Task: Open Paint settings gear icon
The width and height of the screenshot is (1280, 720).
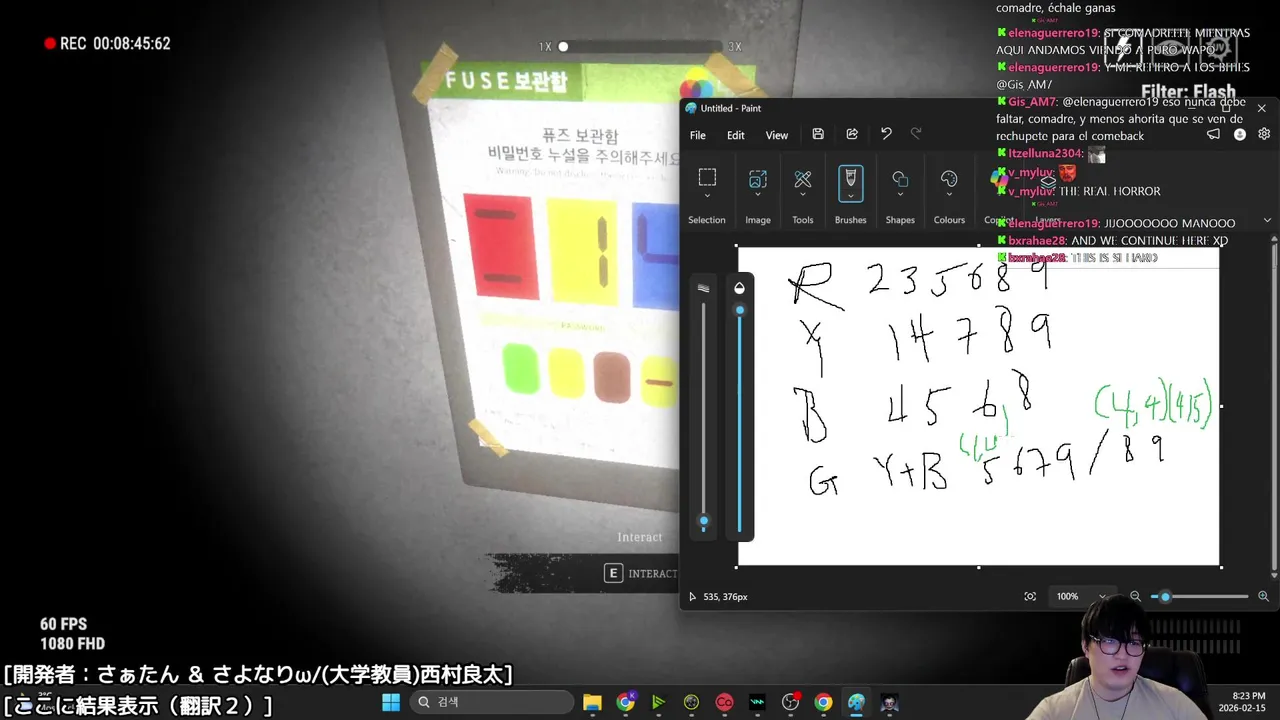Action: (1264, 134)
